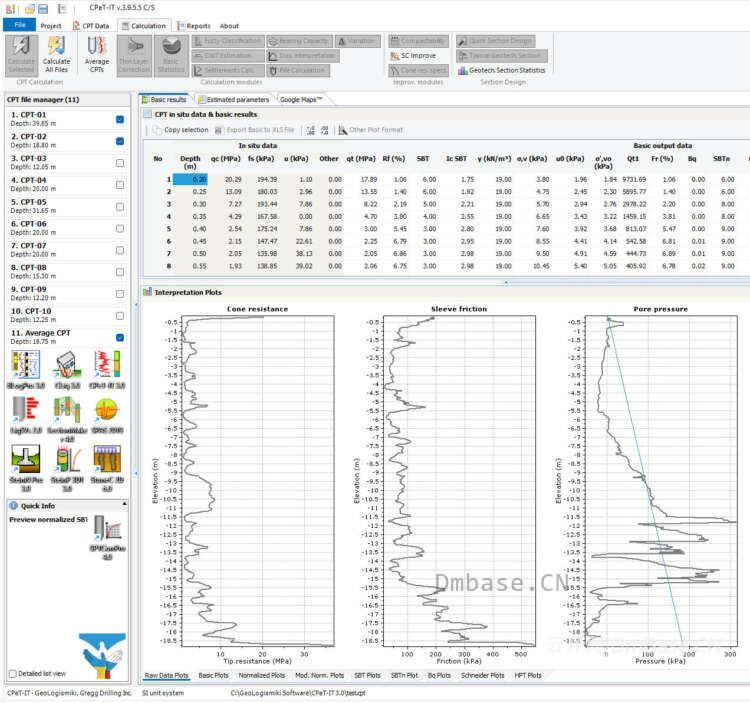Open the SBTn Plot tab

(x=404, y=675)
